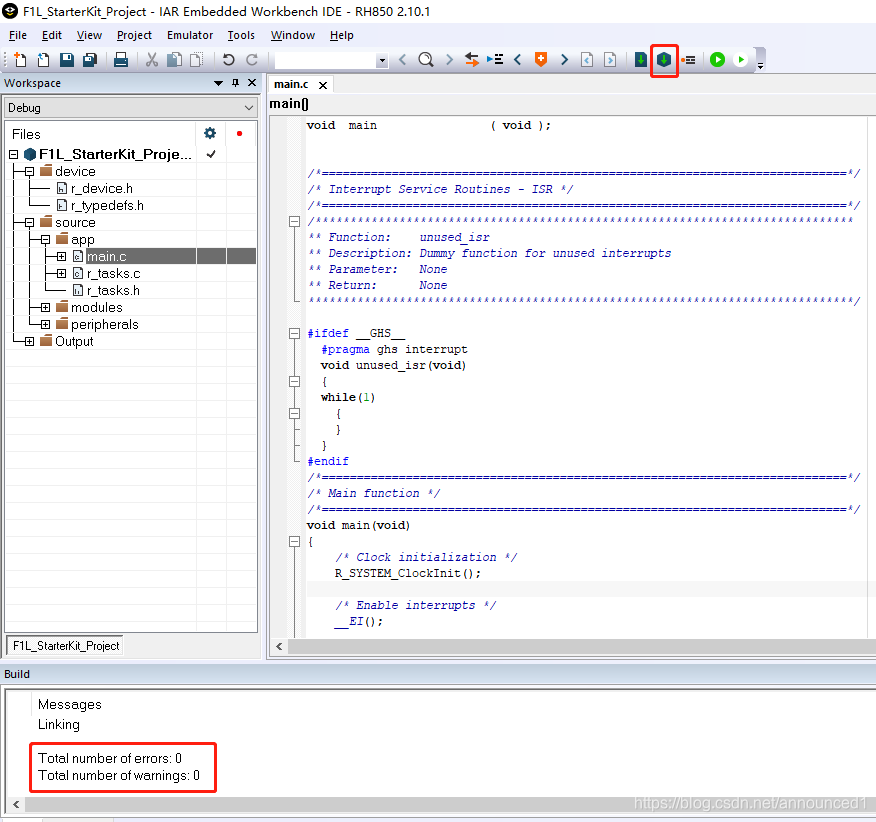This screenshot has height=822, width=876.
Task: Click the Cut scissors icon
Action: pyautogui.click(x=151, y=59)
